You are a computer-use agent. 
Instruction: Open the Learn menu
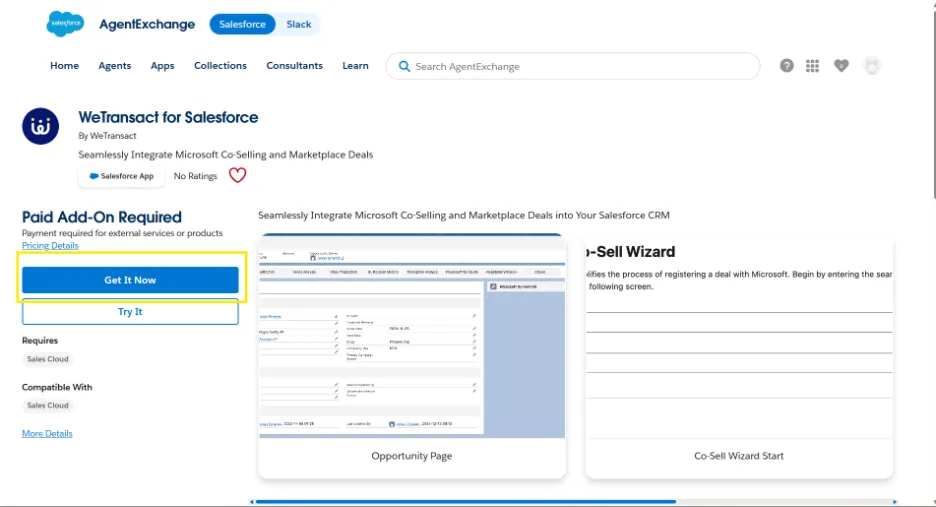[x=355, y=66]
